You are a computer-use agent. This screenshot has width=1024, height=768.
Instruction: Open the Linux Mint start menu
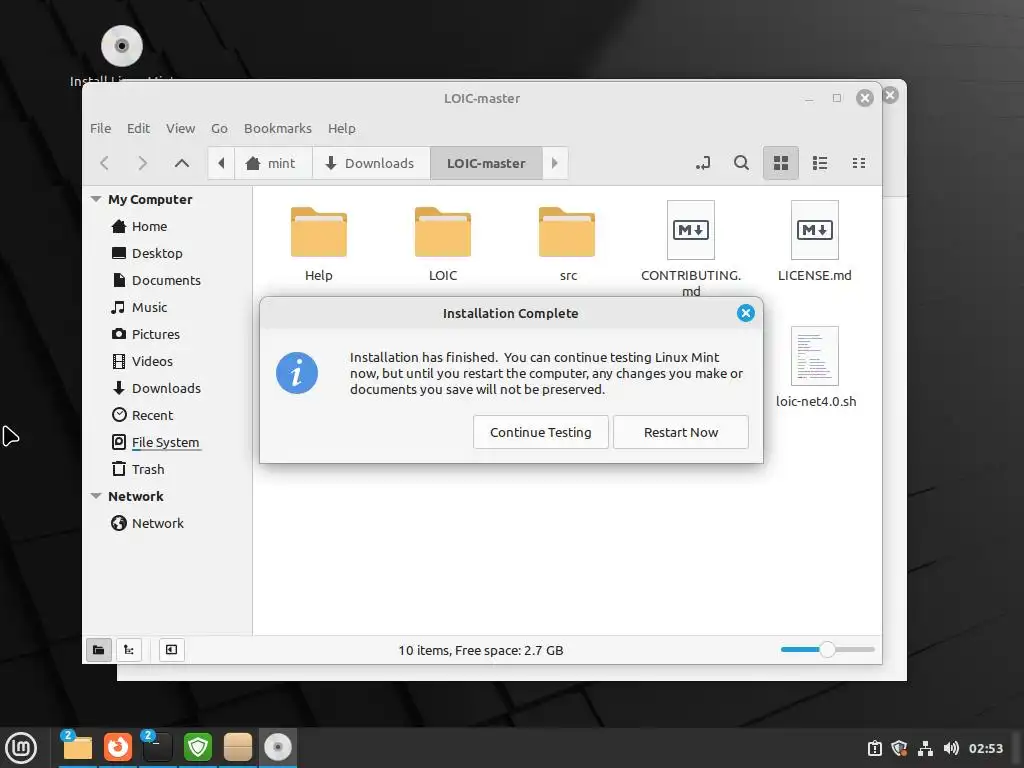pyautogui.click(x=21, y=748)
